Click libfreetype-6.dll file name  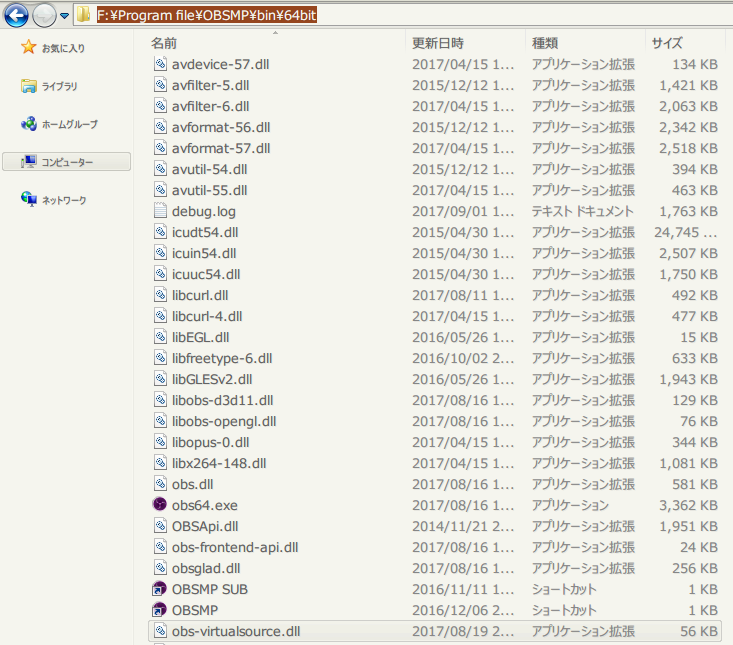click(x=222, y=358)
